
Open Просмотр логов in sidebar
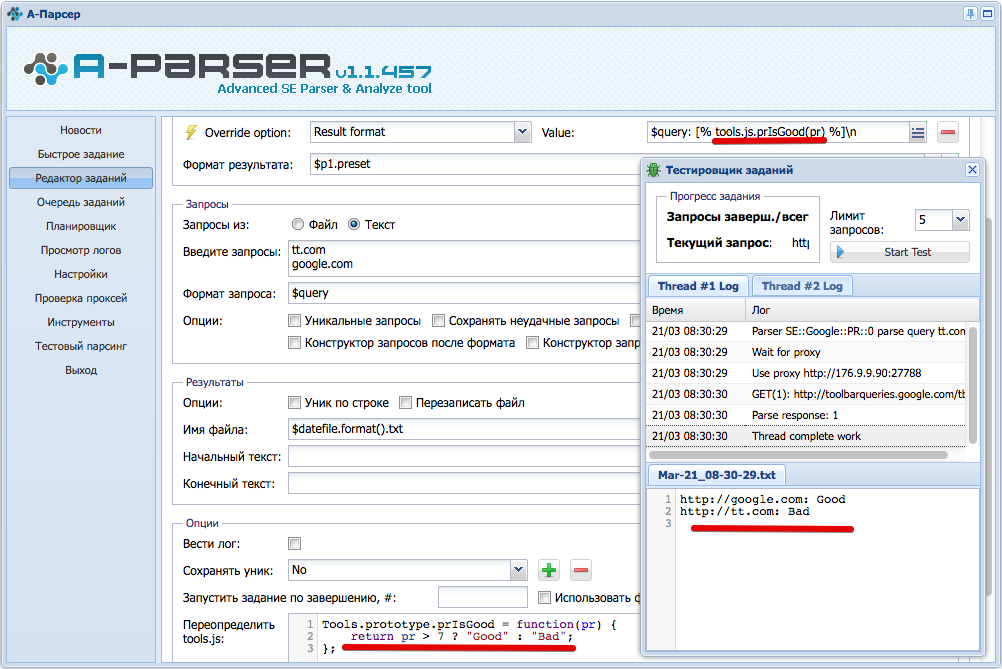pos(81,250)
